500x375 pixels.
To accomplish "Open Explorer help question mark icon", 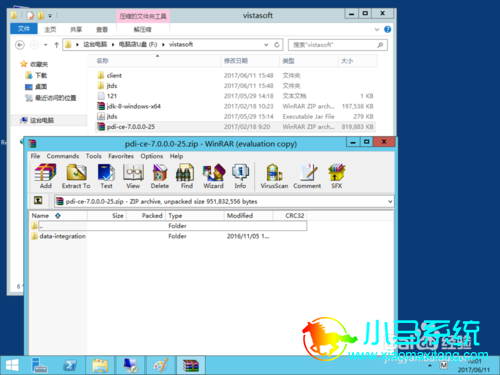I will pyautogui.click(x=387, y=29).
